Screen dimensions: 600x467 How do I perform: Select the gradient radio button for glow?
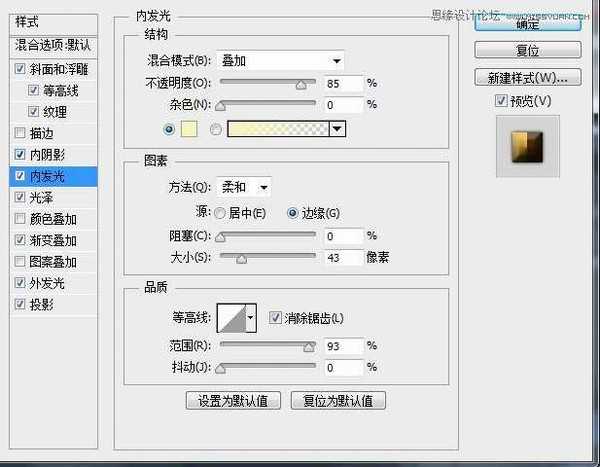click(215, 128)
